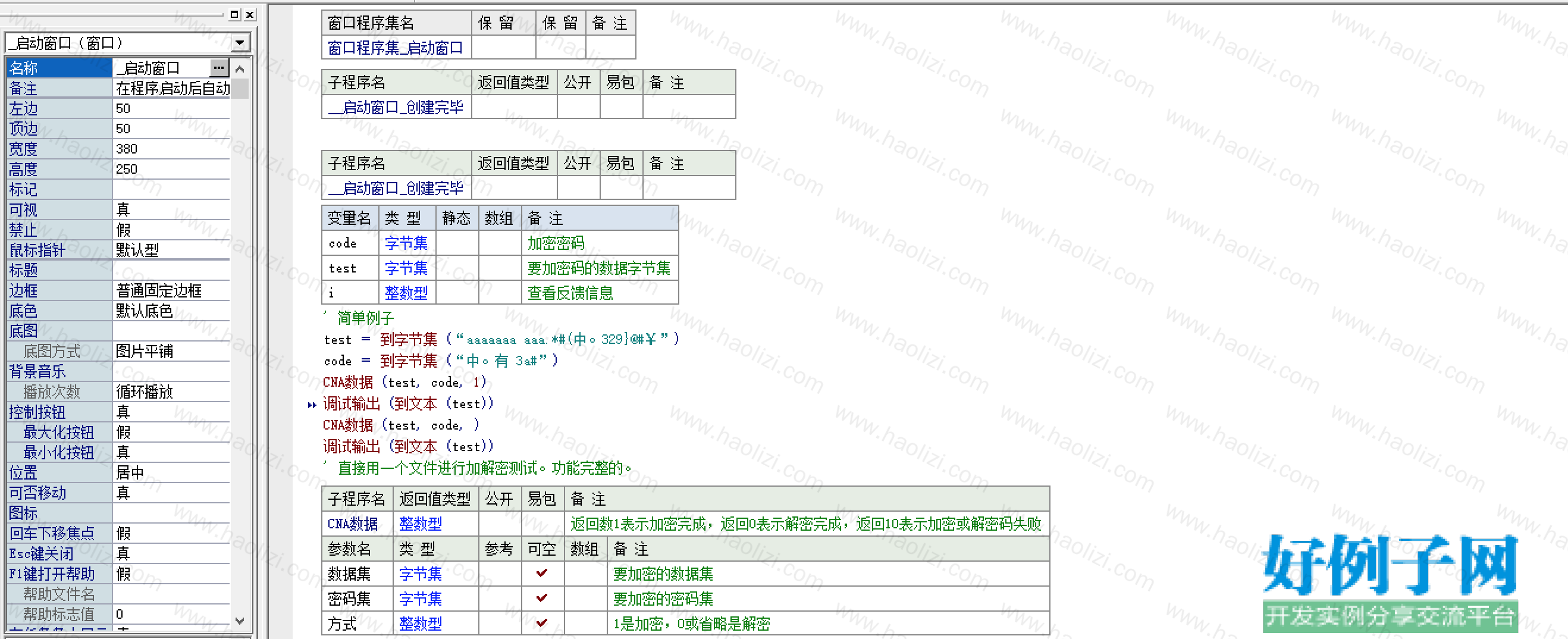The height and width of the screenshot is (639, 1568).
Task: Change 位置 property value 居中
Action: [173, 472]
